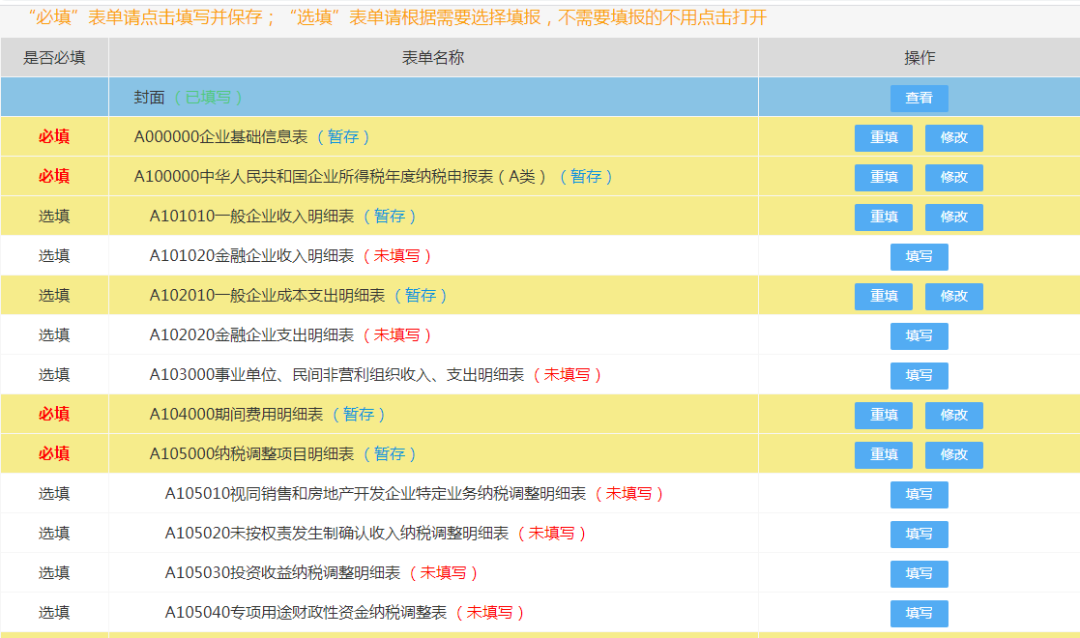The image size is (1080, 638).
Task: Click 必填 label of A000000 row
Action: (54, 136)
